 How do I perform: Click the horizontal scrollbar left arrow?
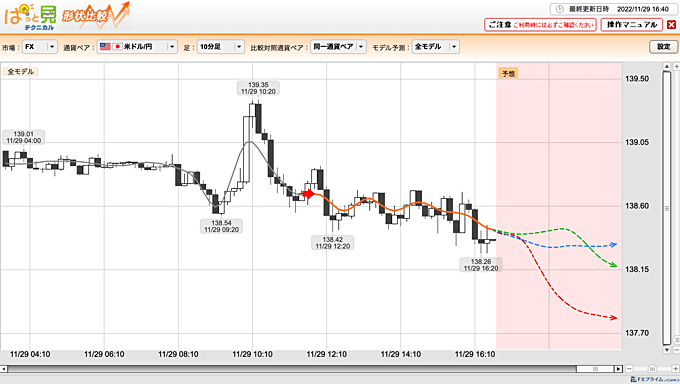(x=3, y=369)
